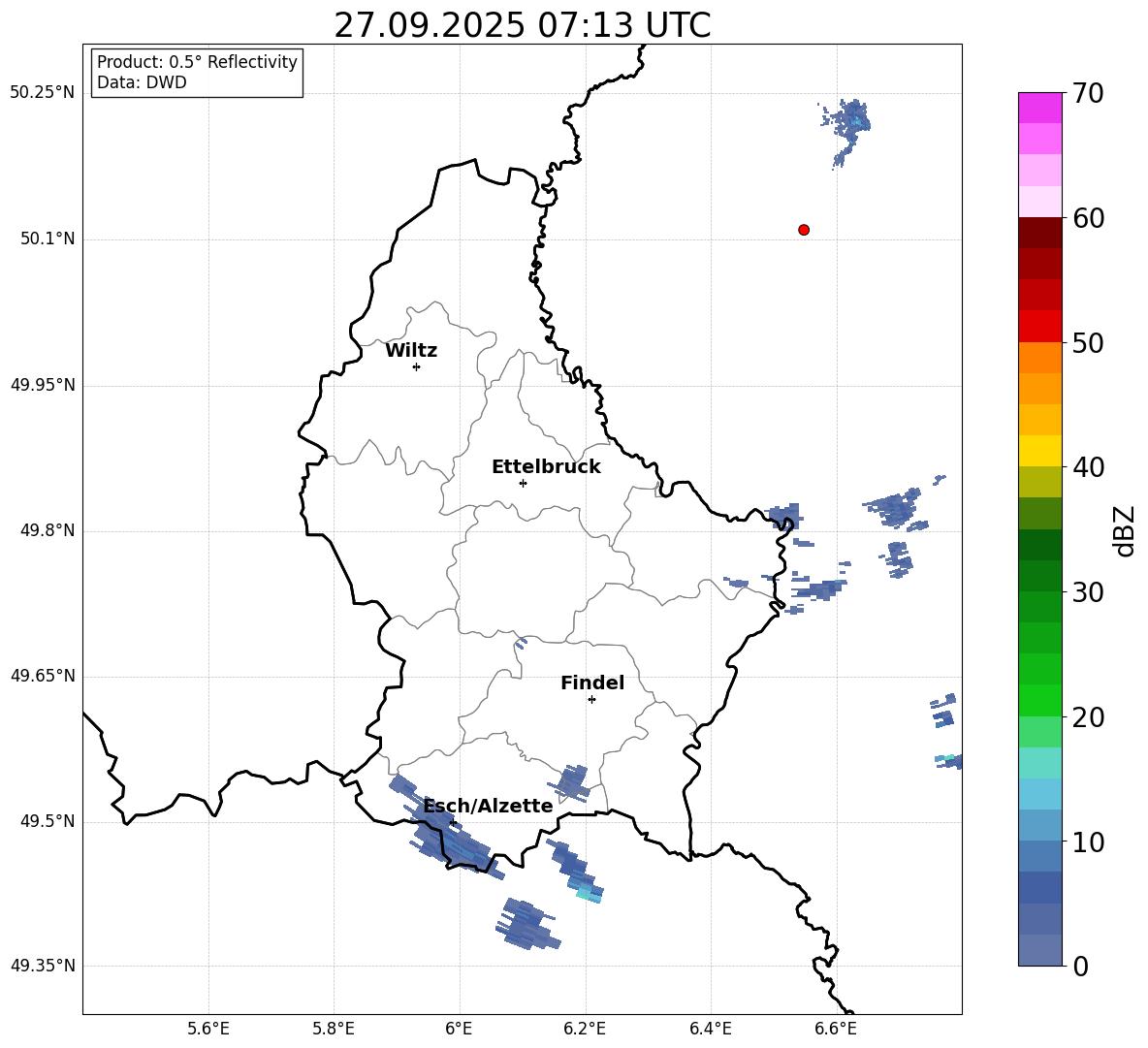The width and height of the screenshot is (1148, 1048).
Task: Click the 6.6°E longitude label
Action: click(x=836, y=1029)
